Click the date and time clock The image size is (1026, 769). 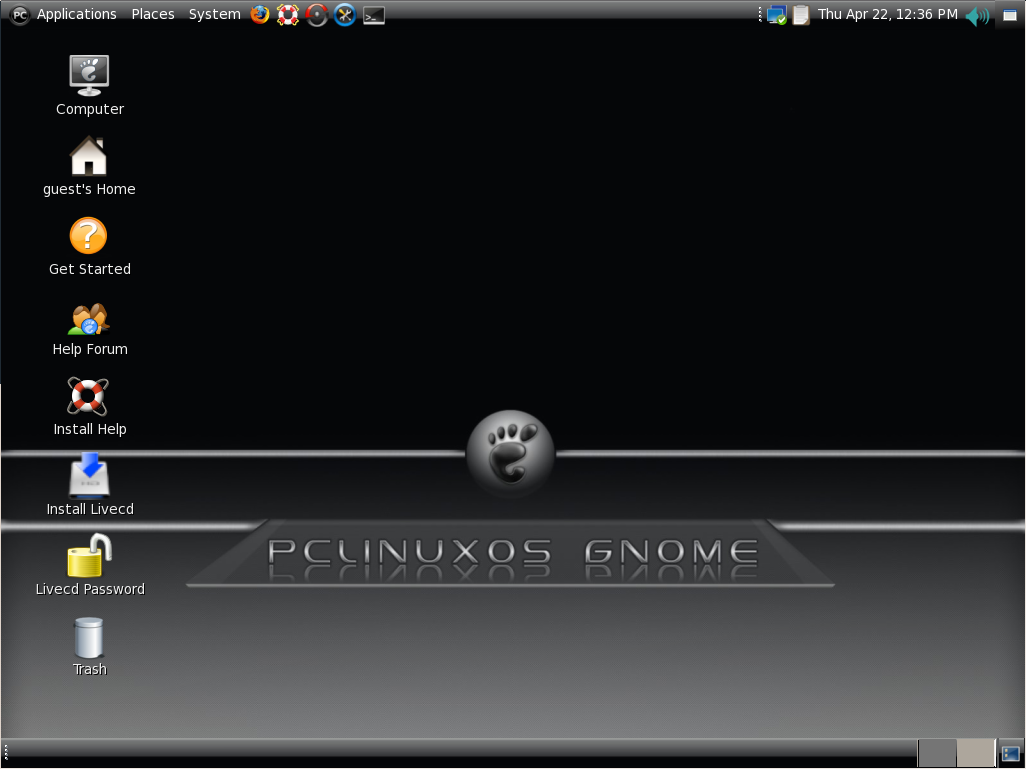pos(887,14)
